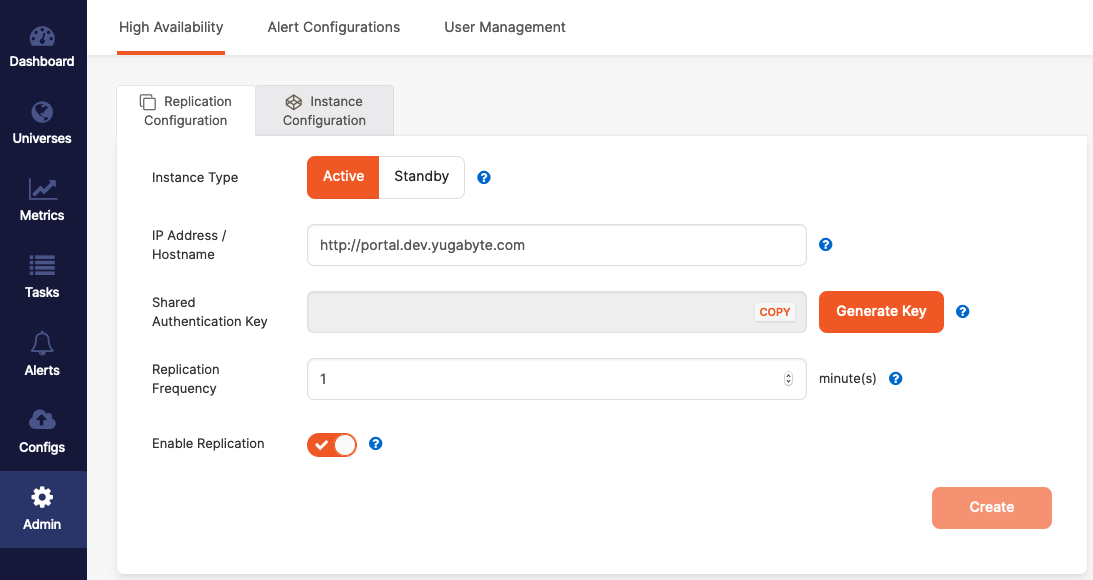Go to the User Management tab
The width and height of the screenshot is (1093, 580).
pyautogui.click(x=504, y=27)
